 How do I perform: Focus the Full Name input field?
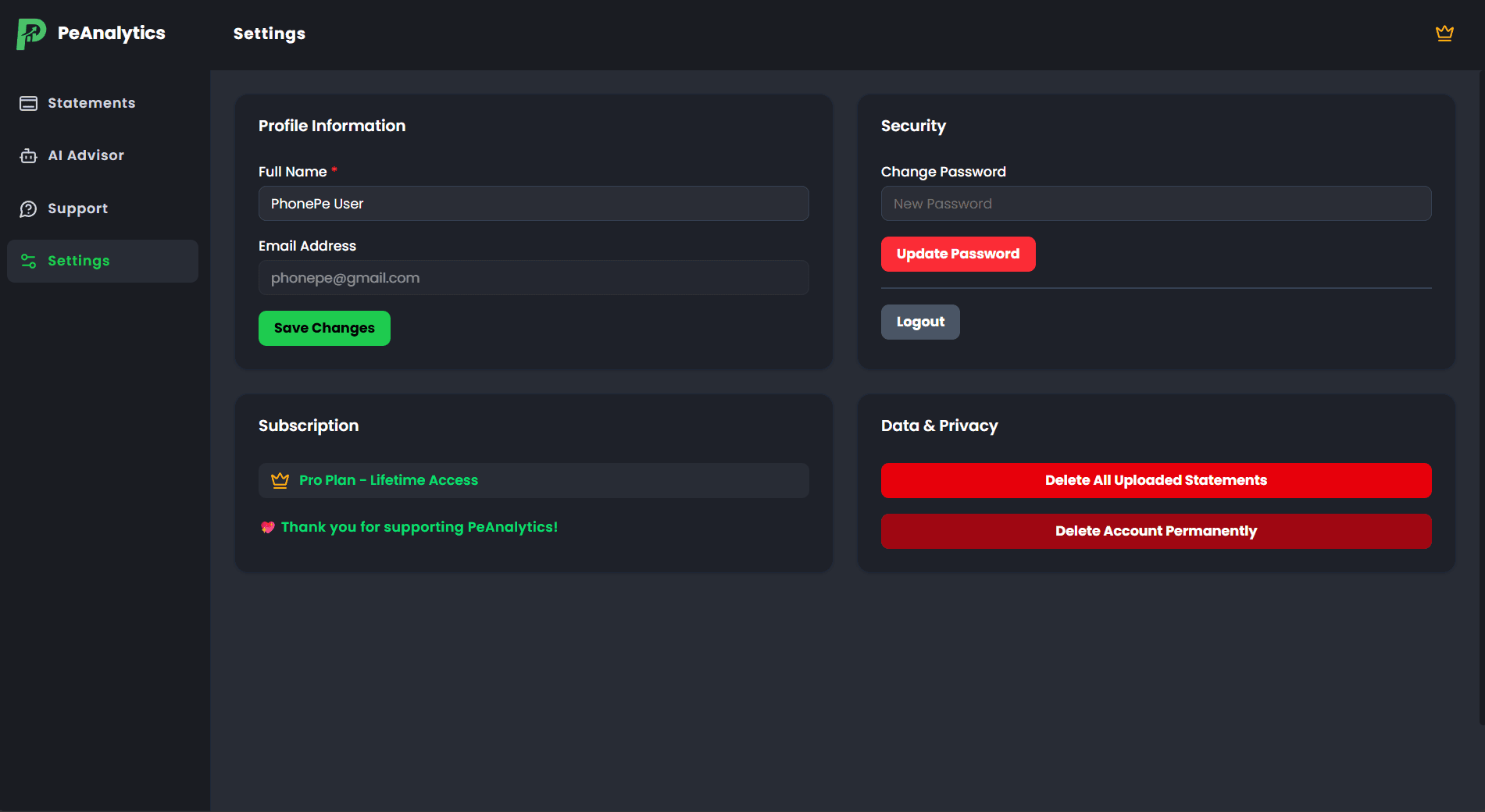coord(533,204)
